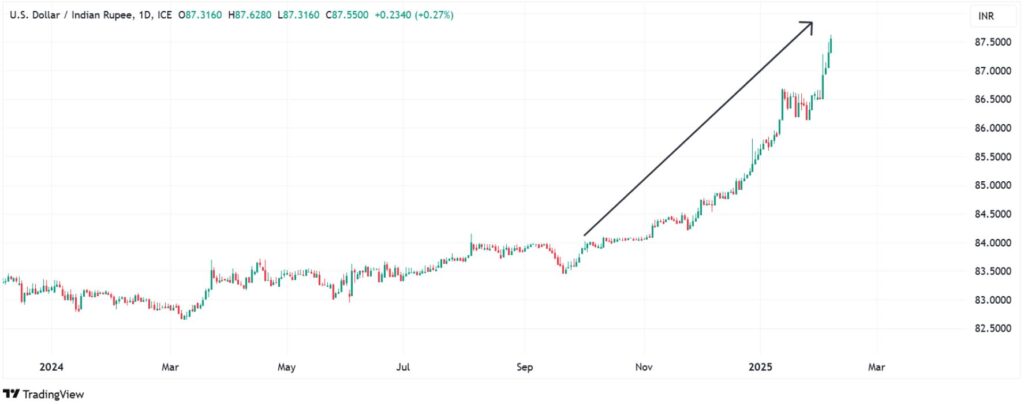
Task: Click the Nov marker on time axis
Action: 645,366
